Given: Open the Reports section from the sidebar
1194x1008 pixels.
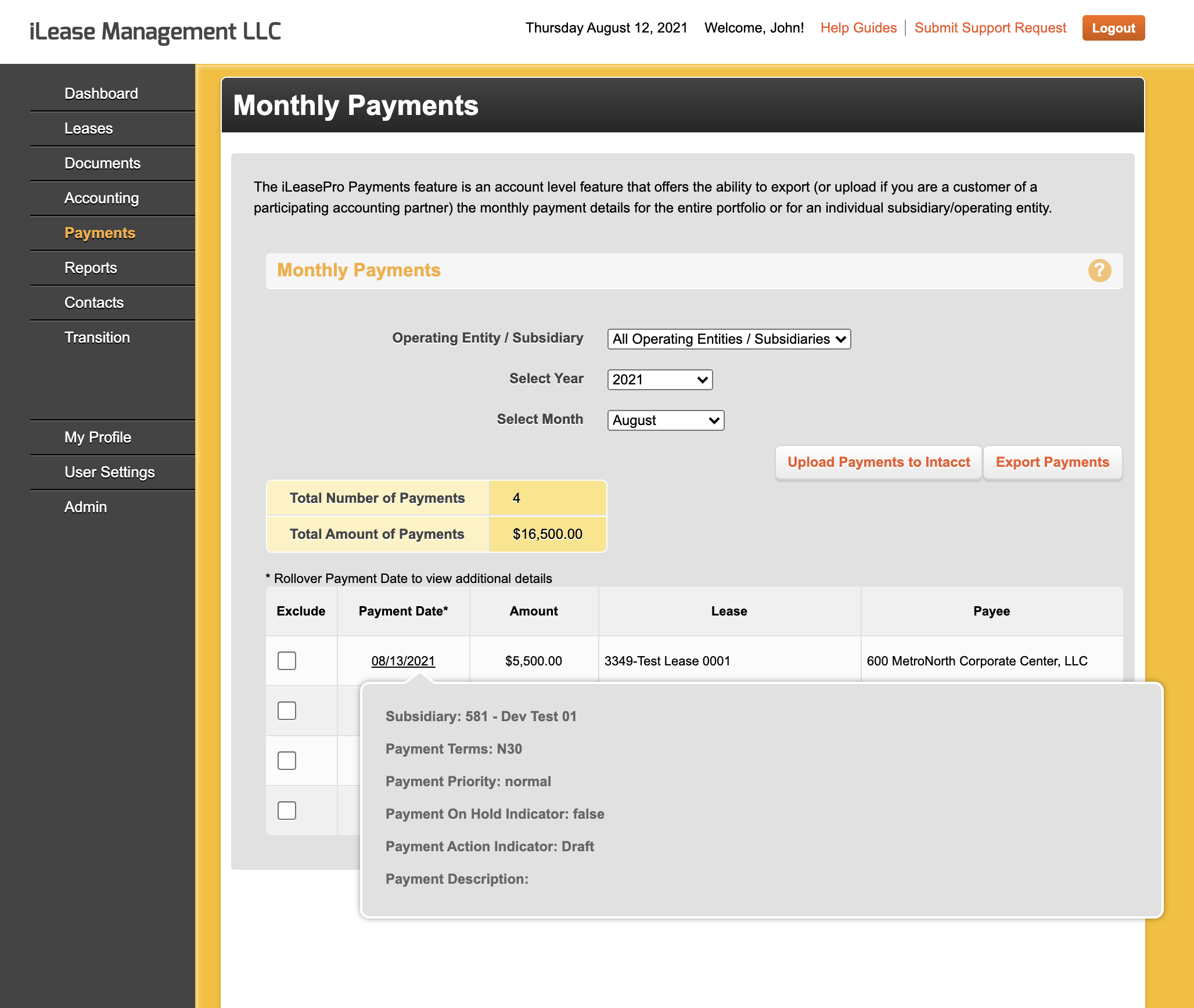Looking at the screenshot, I should pos(91,268).
